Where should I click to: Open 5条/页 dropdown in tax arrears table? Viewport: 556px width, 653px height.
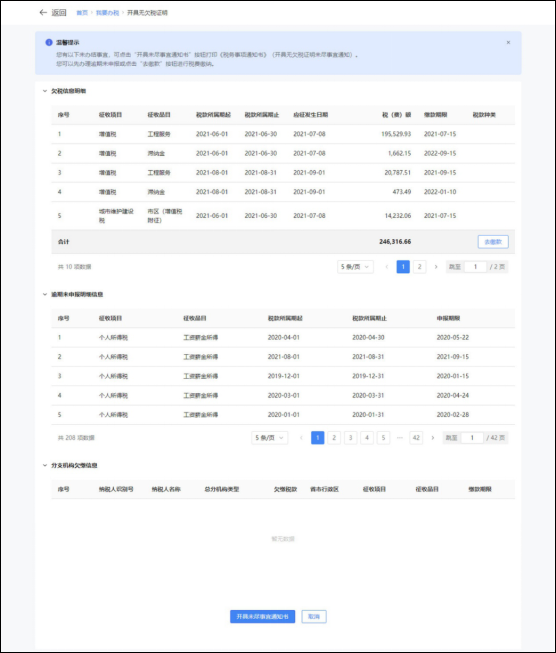click(x=355, y=267)
